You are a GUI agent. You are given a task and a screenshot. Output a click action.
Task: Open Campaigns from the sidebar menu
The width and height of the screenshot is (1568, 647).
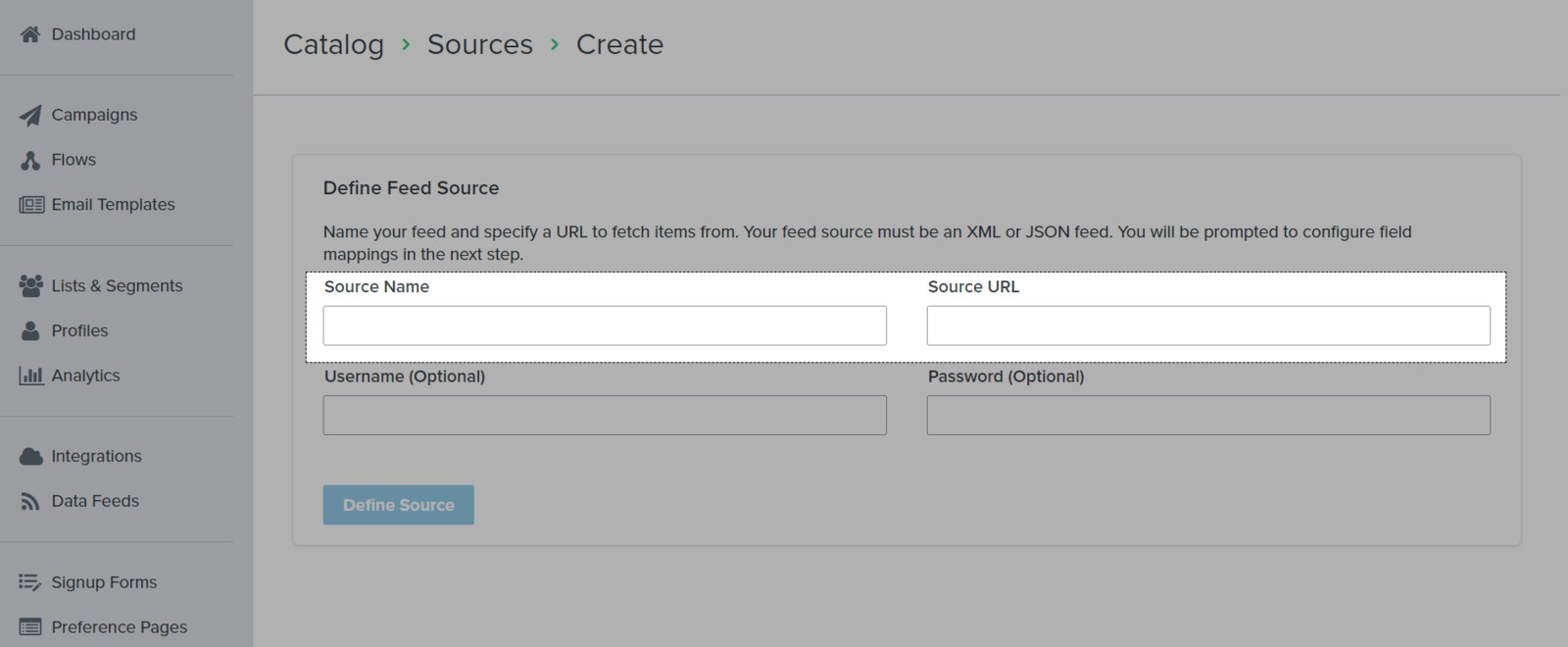click(94, 115)
